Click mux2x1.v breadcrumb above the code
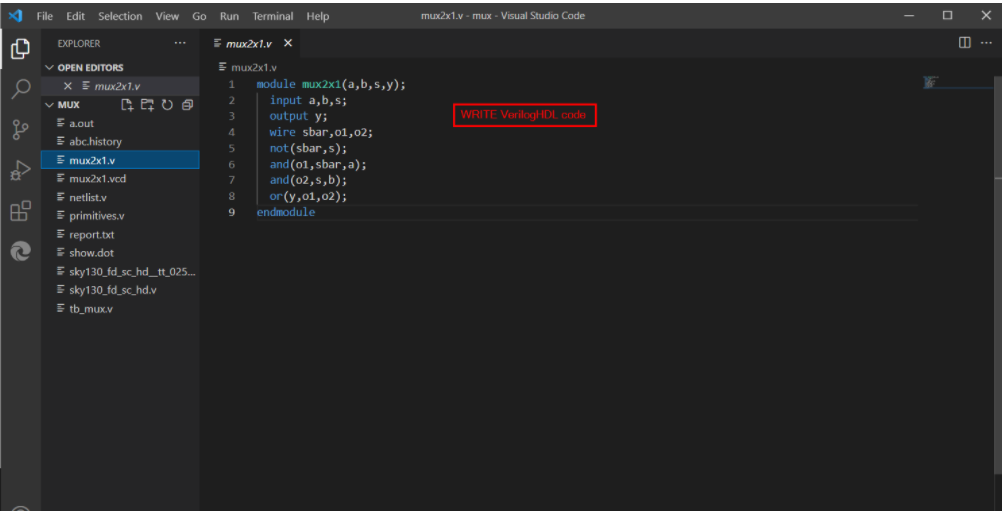The image size is (1002, 511). (254, 67)
